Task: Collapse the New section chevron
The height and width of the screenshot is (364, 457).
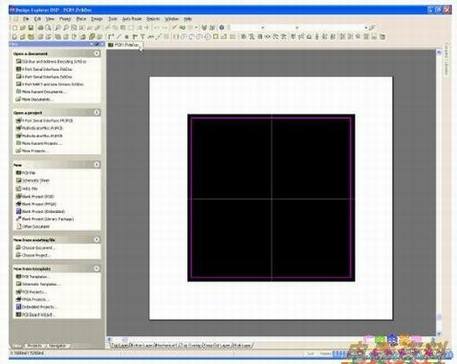Action: click(x=97, y=164)
